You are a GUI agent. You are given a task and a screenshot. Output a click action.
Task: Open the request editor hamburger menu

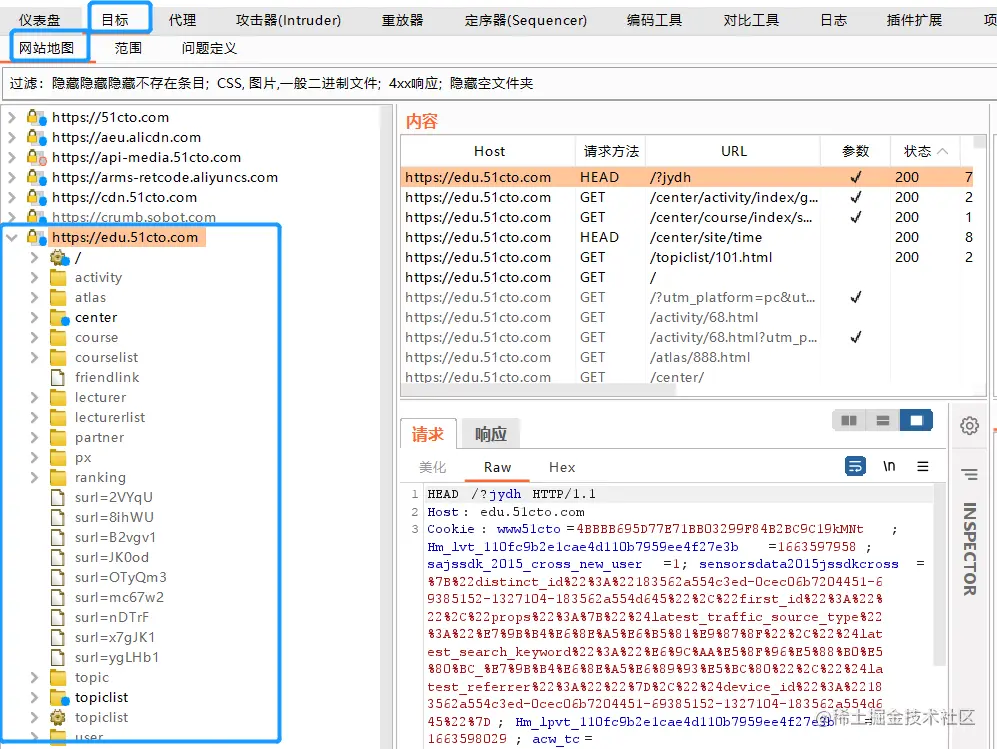[923, 466]
